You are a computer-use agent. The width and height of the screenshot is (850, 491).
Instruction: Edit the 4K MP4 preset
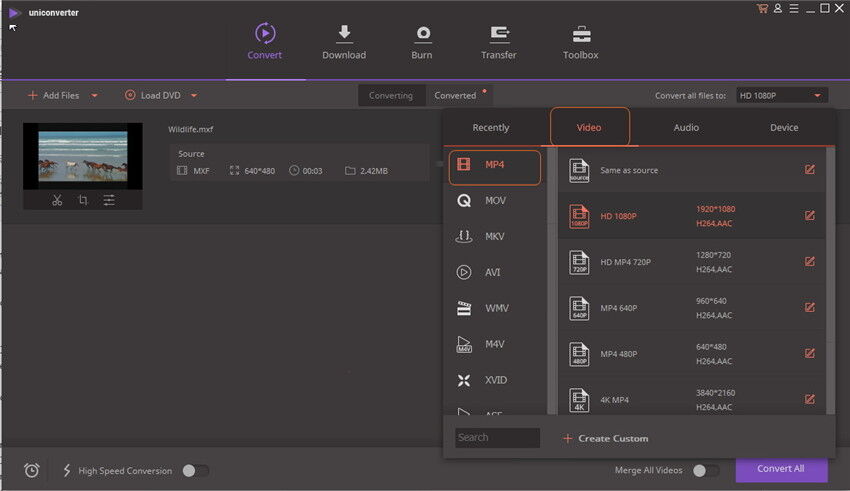[x=809, y=399]
